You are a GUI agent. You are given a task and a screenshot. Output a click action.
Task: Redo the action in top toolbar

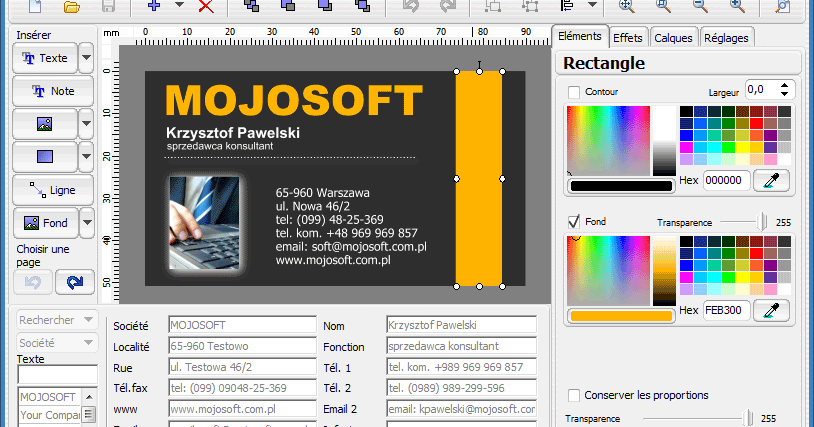tap(447, 6)
